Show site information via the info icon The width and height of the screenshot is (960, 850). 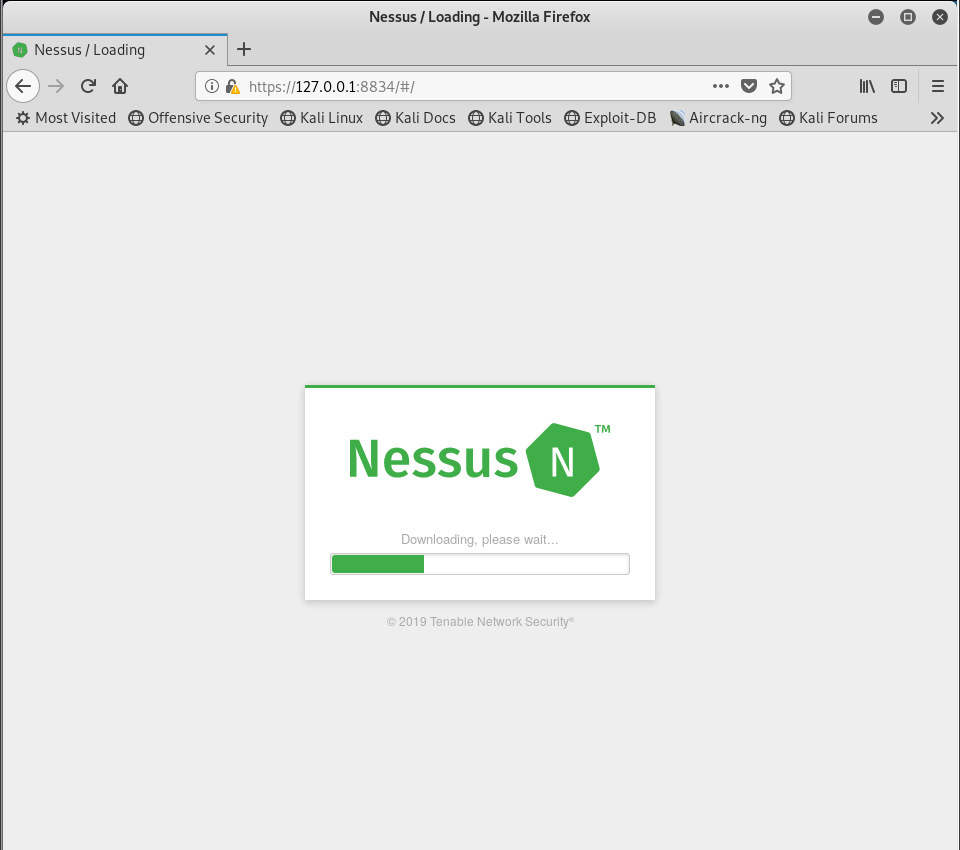(212, 86)
